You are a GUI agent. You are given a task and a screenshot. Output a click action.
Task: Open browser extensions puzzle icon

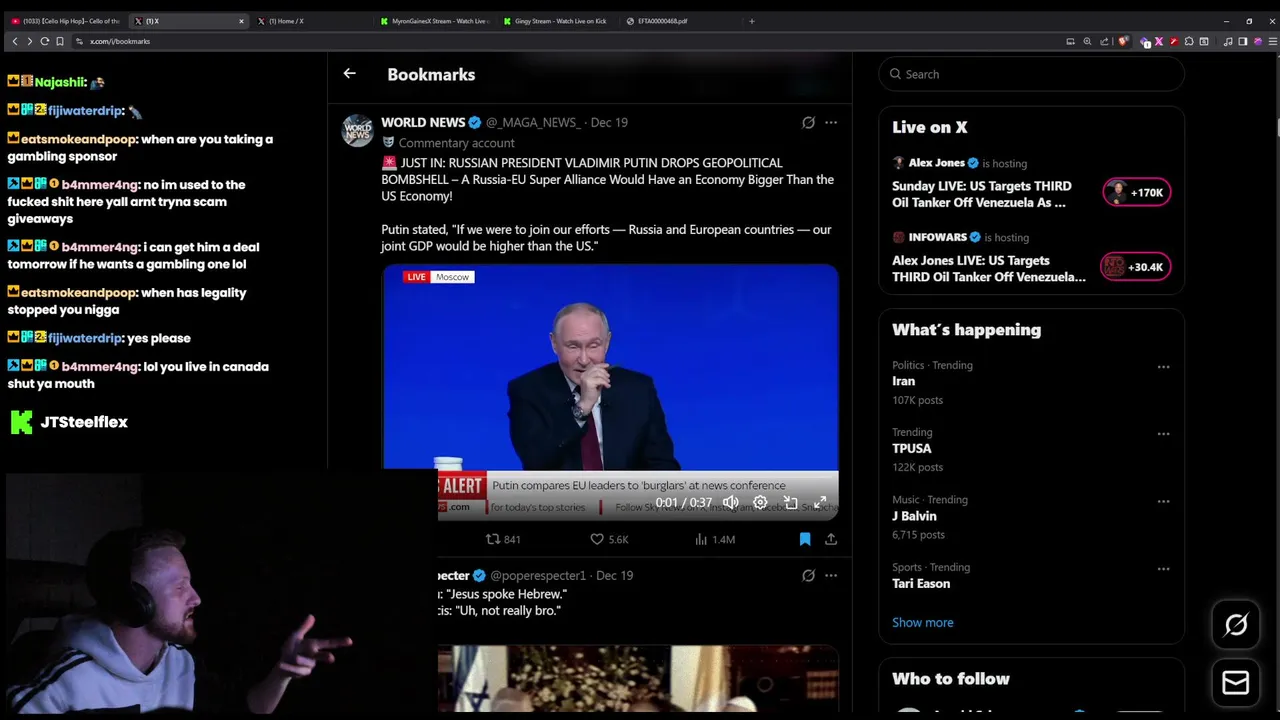coord(1189,41)
